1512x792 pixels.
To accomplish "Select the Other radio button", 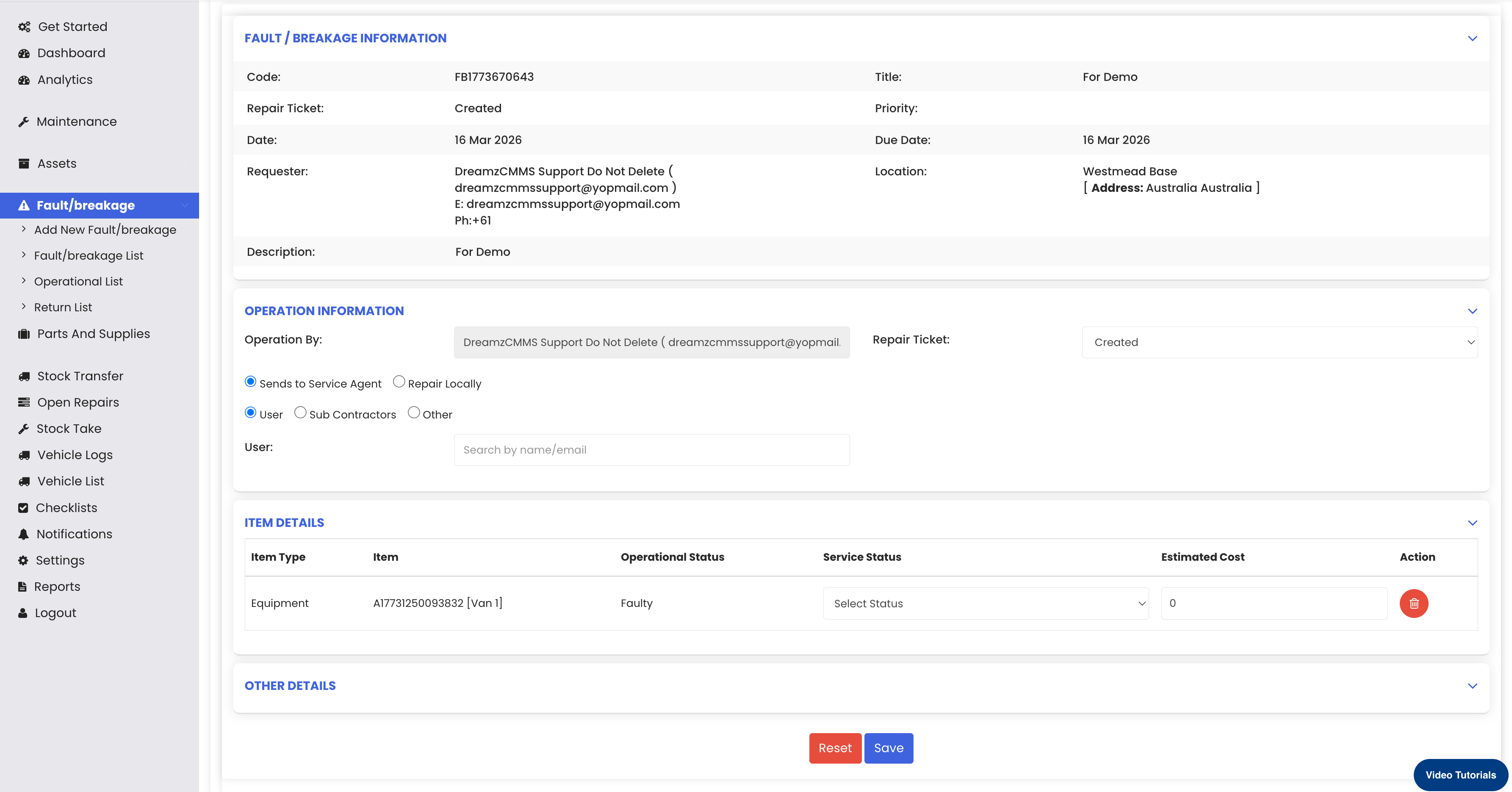I will pyautogui.click(x=413, y=413).
